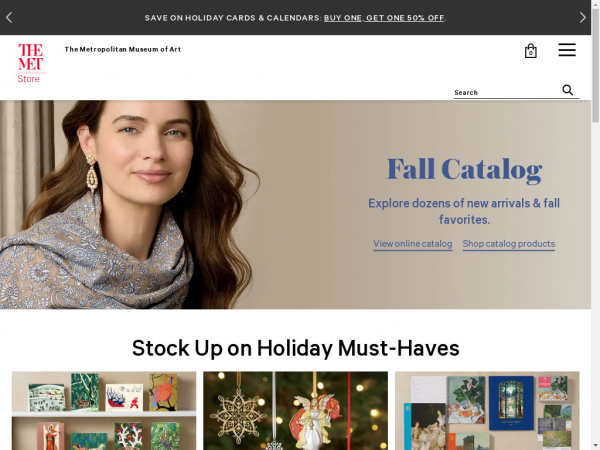Image resolution: width=600 pixels, height=450 pixels.
Task: Click The Metropolitan Museum of Art text link
Action: [122, 49]
